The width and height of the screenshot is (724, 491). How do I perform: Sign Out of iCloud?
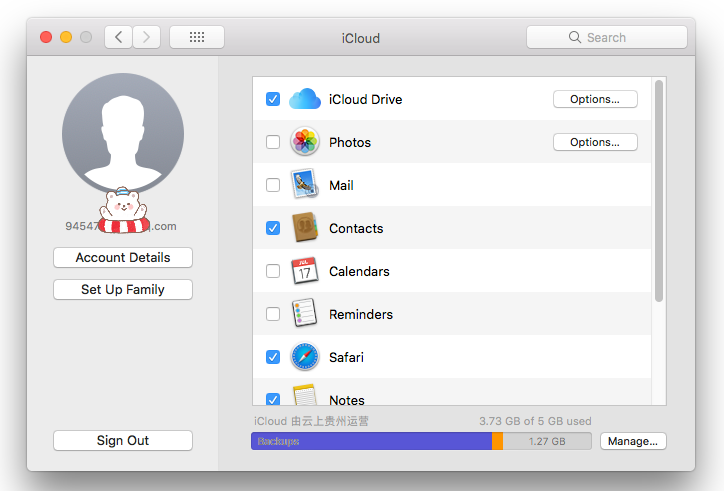123,440
